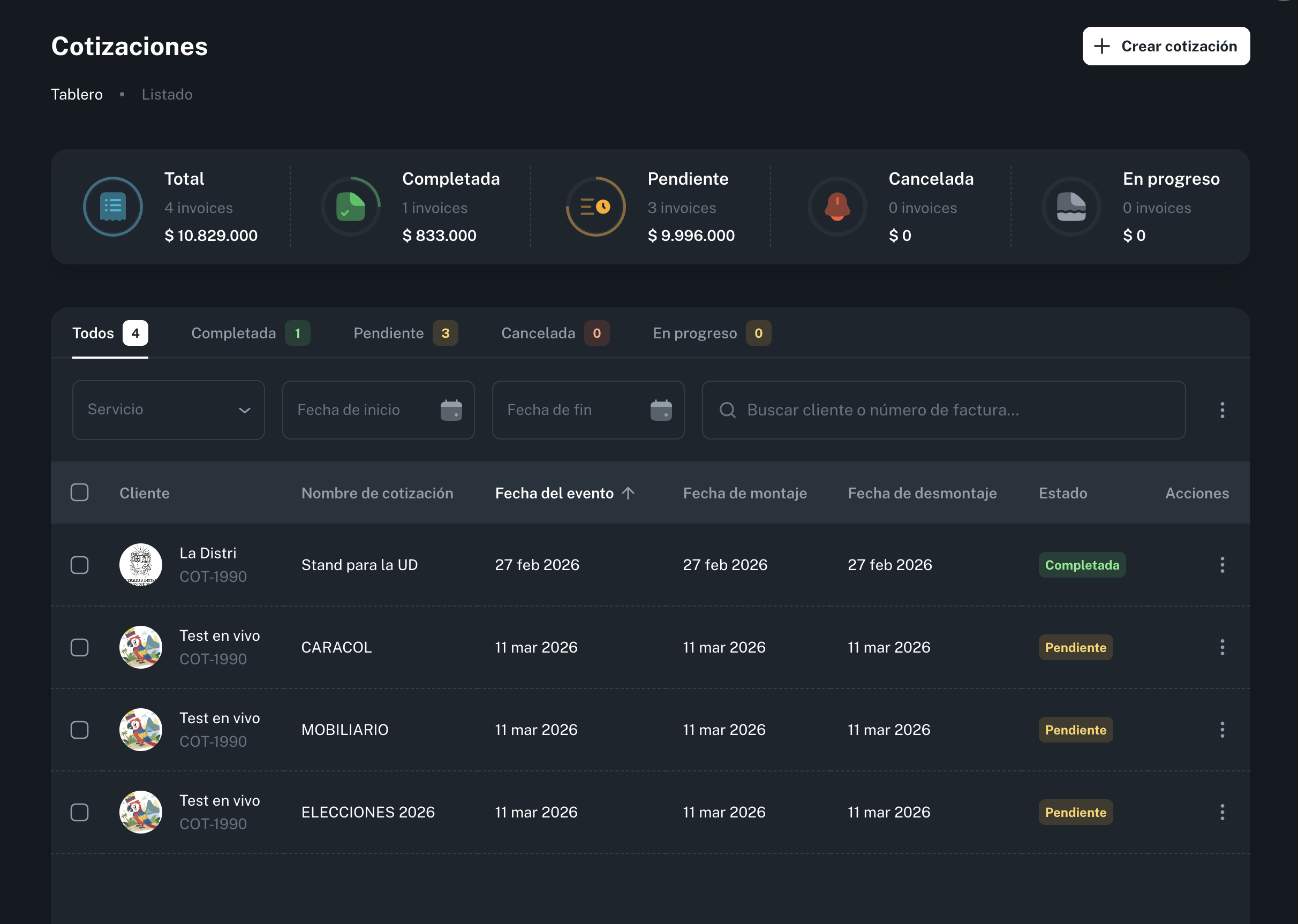Open calendar icon in Fecha de fin
The height and width of the screenshot is (924, 1298).
(661, 410)
